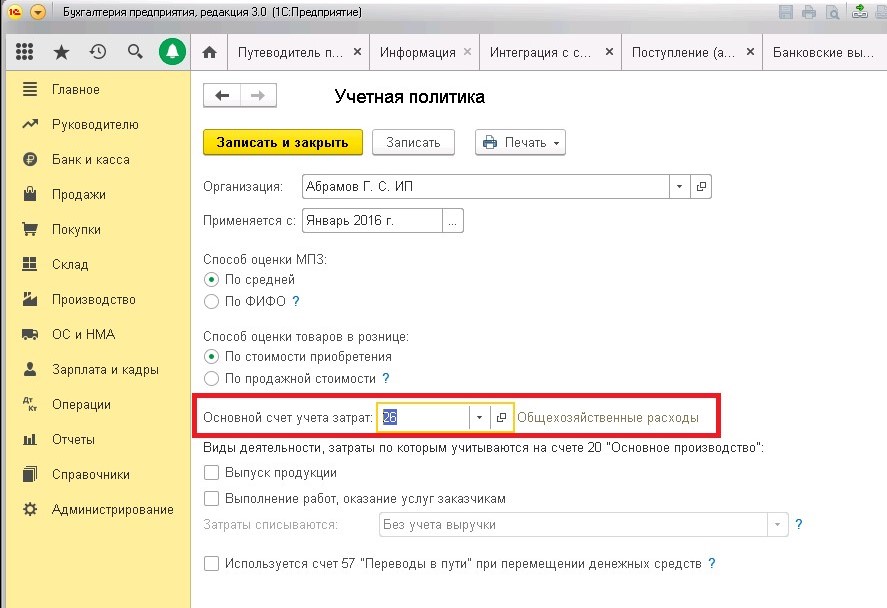Click the back arrow navigation button
Image resolution: width=887 pixels, height=608 pixels.
pos(222,96)
